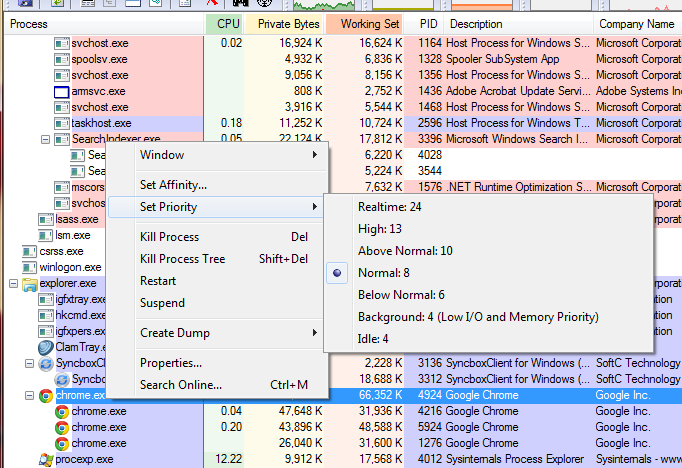The height and width of the screenshot is (468, 682).
Task: Open the Set Priority submenu
Action: tap(217, 207)
